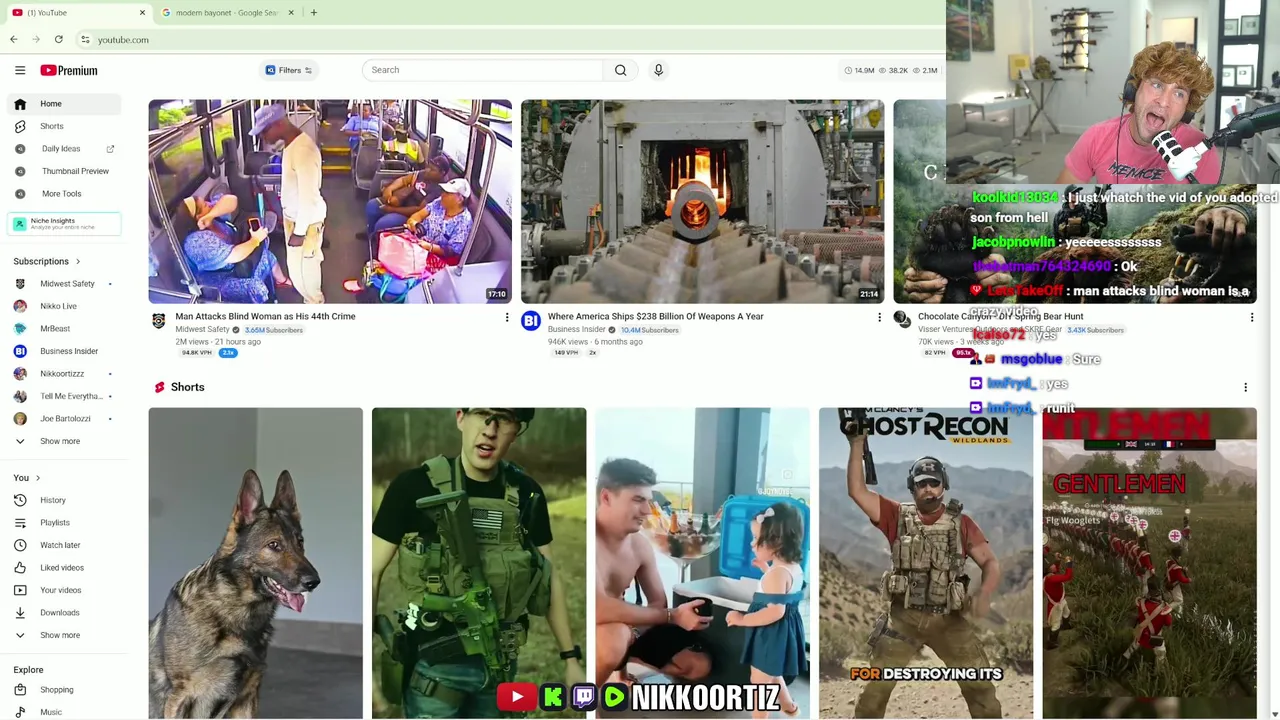The width and height of the screenshot is (1280, 720).
Task: Open the Filters button
Action: [x=289, y=70]
